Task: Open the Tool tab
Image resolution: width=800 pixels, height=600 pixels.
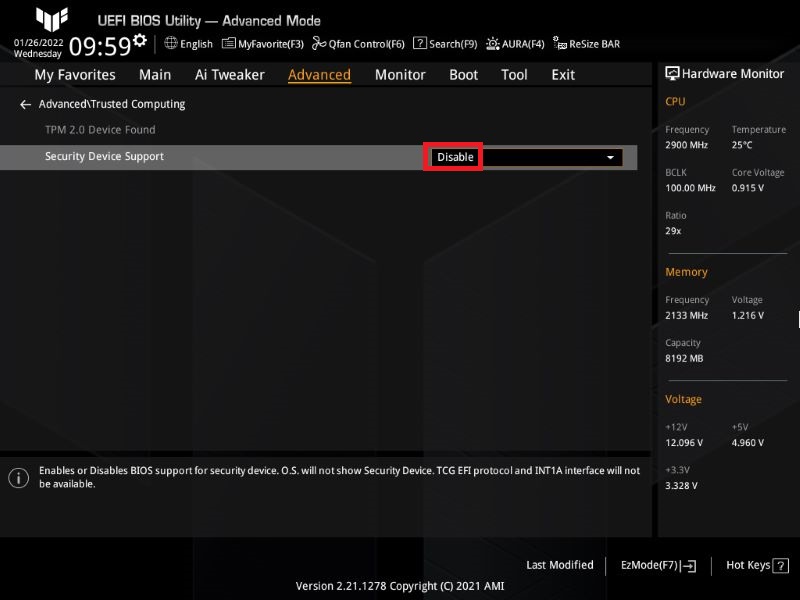Action: tap(514, 75)
